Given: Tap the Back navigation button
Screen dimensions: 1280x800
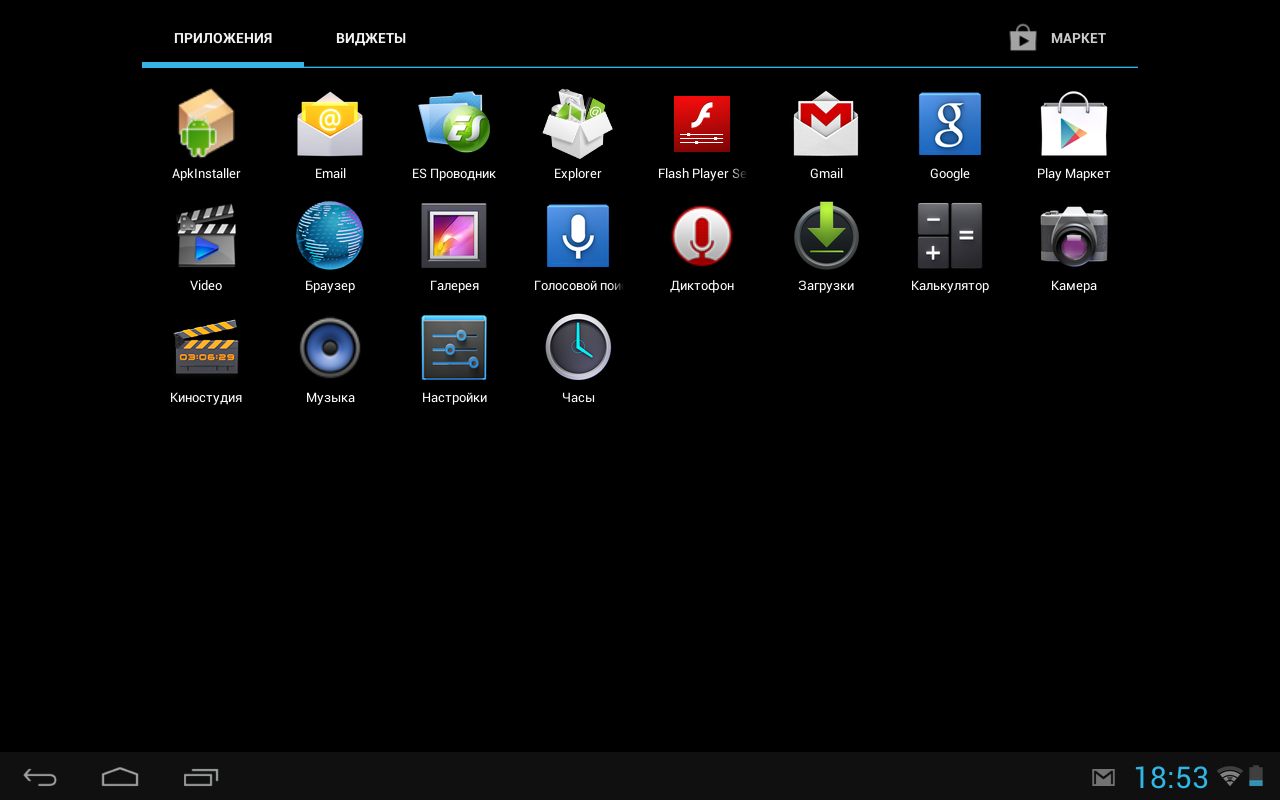Looking at the screenshot, I should coord(40,777).
